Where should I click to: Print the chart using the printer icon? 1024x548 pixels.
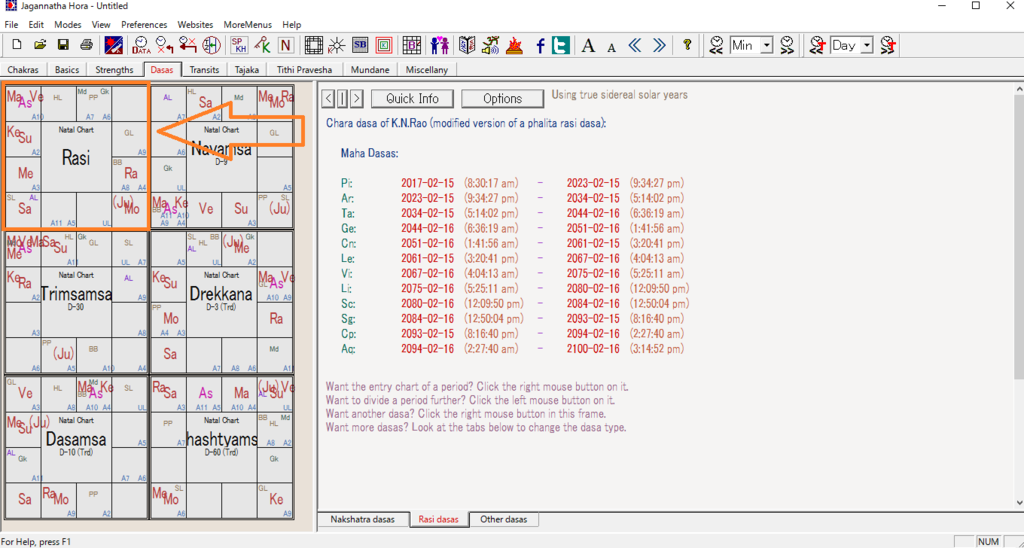pos(86,45)
